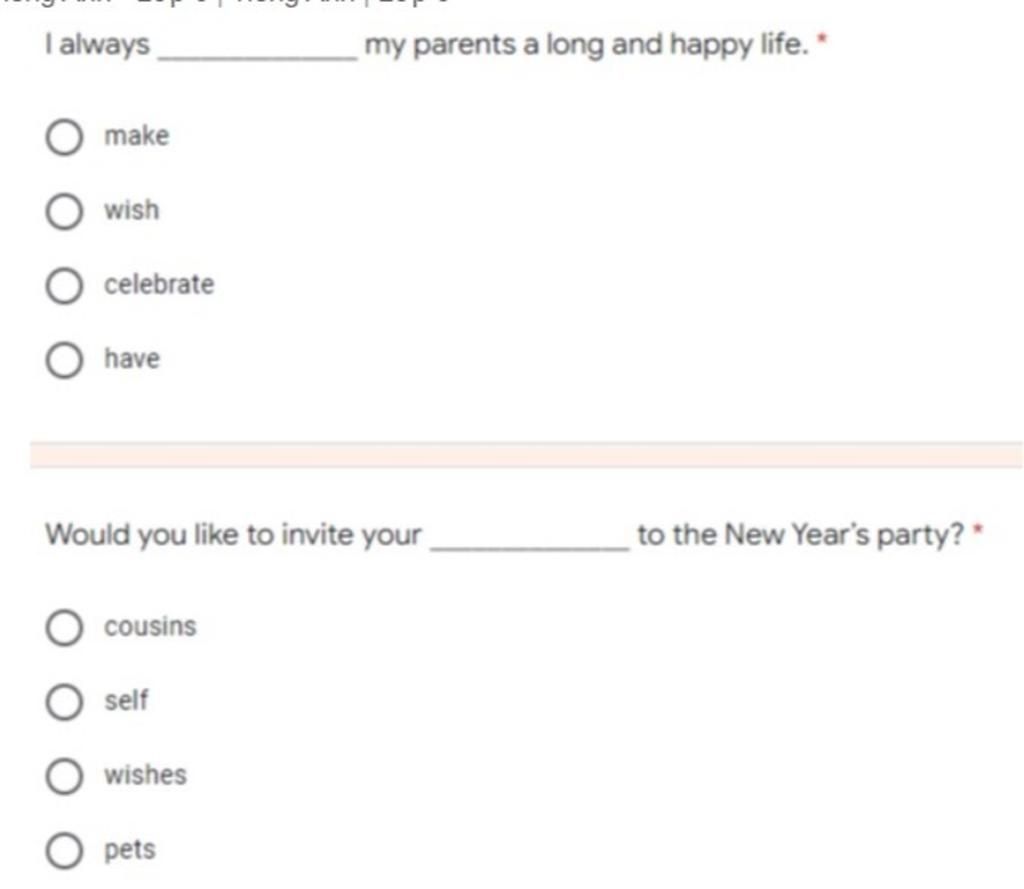Click the 'make' answer label text
The width and height of the screenshot is (1024, 889).
(x=136, y=136)
